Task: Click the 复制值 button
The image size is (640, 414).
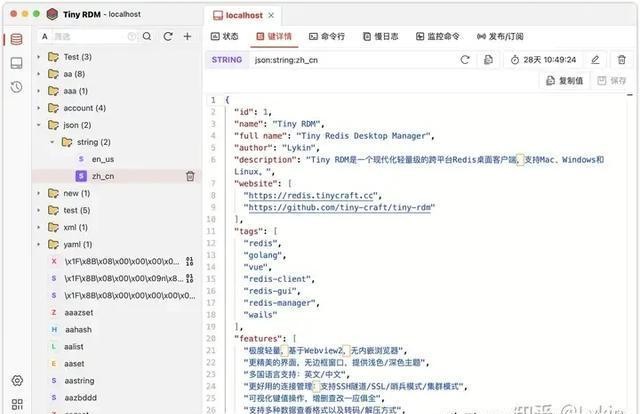Action: coord(564,81)
